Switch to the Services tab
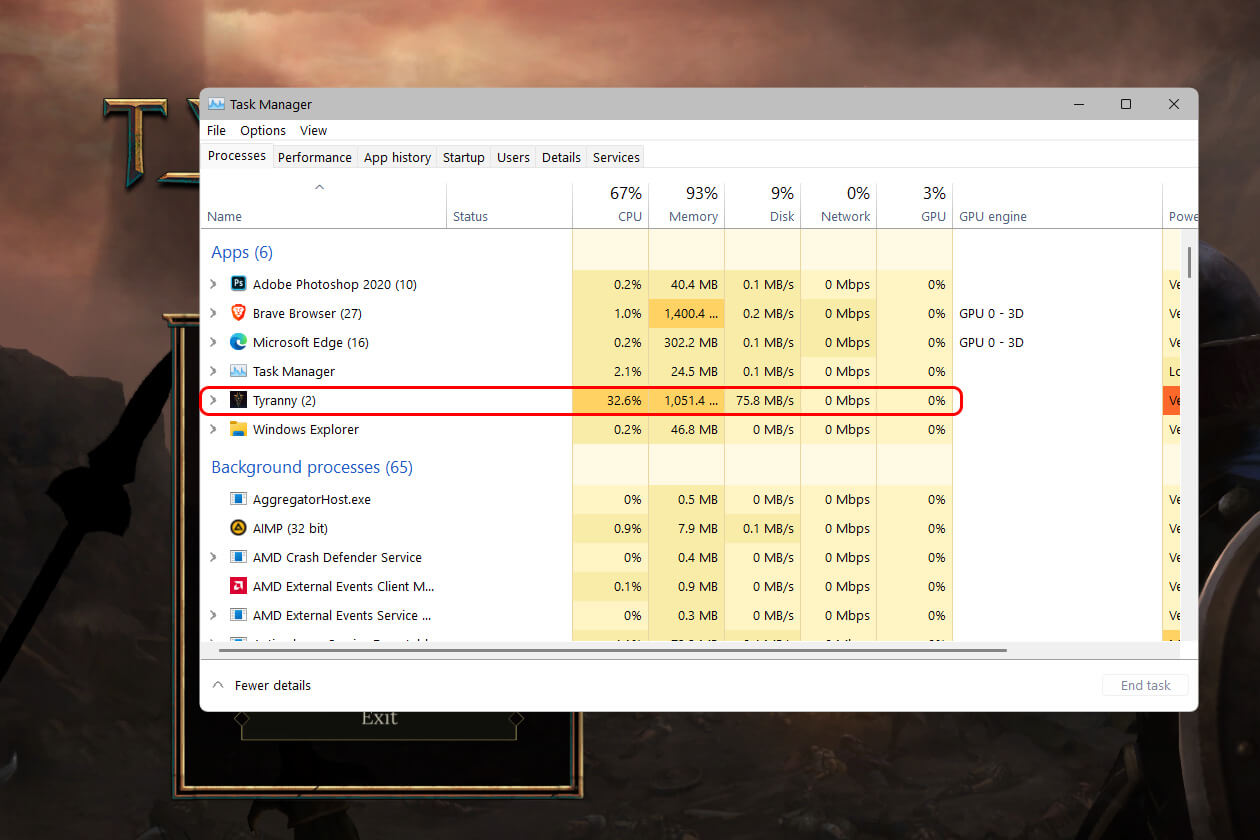Viewport: 1260px width, 840px height. coord(616,157)
